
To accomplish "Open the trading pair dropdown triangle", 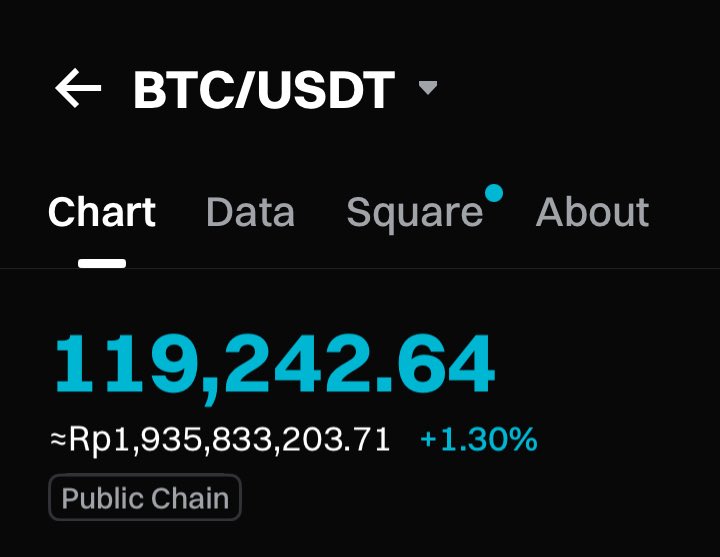I will pyautogui.click(x=428, y=87).
